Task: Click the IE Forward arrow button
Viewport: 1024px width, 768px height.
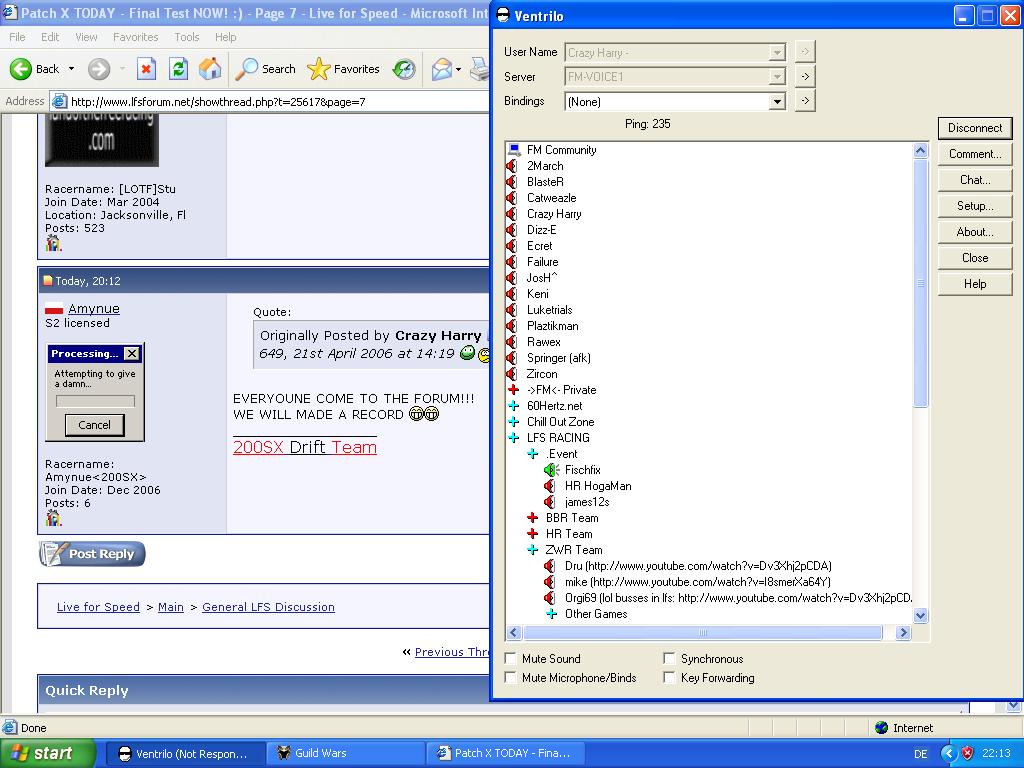Action: (x=99, y=69)
